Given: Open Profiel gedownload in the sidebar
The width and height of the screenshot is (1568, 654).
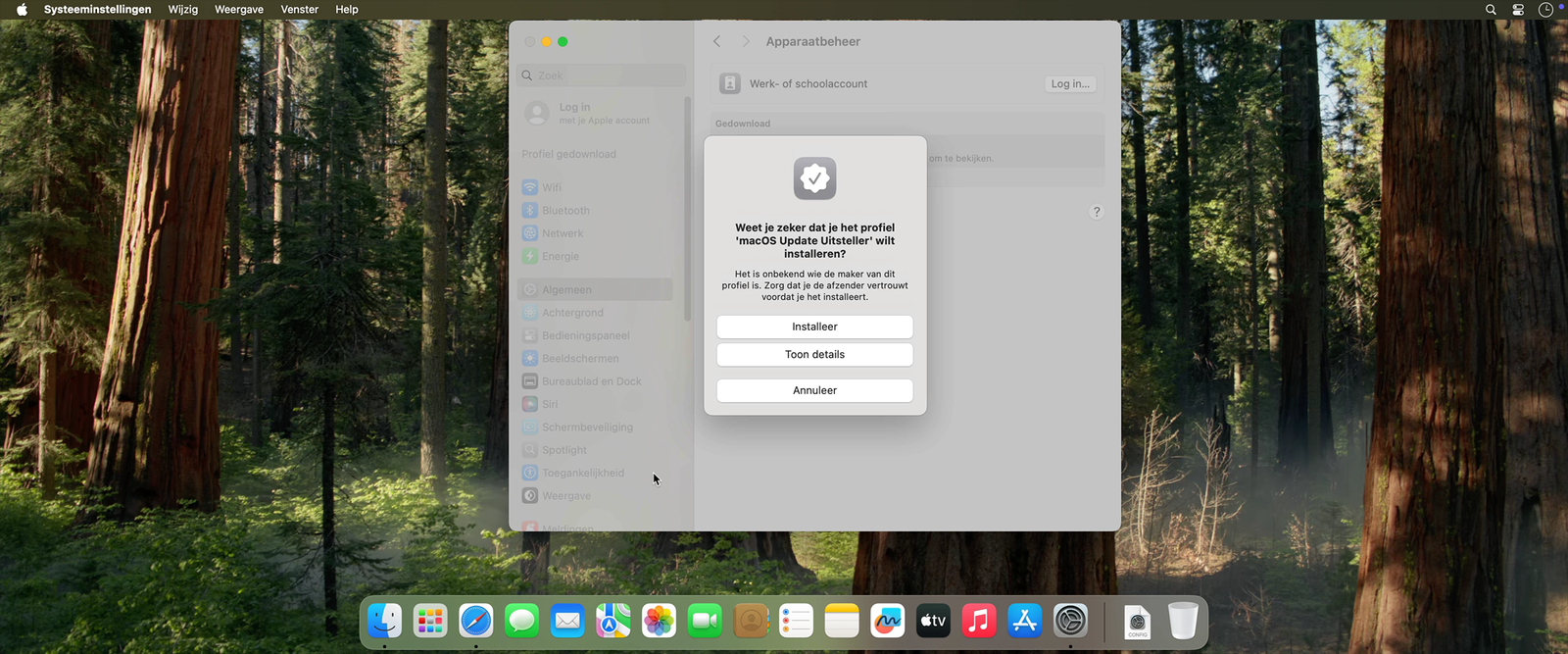Looking at the screenshot, I should pyautogui.click(x=569, y=154).
